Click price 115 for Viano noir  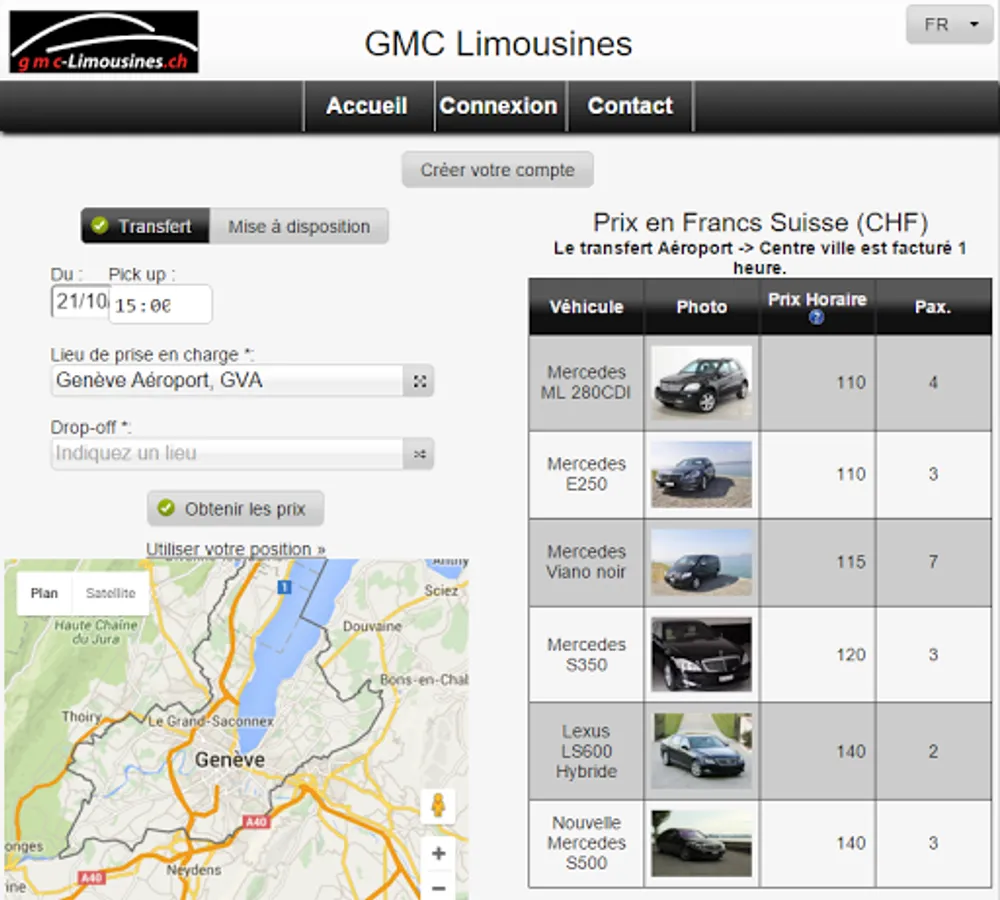point(851,562)
